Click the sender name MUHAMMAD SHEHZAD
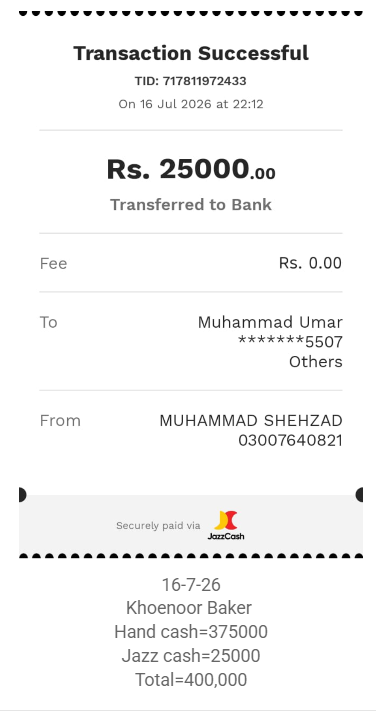This screenshot has height=716, width=376. (x=251, y=421)
